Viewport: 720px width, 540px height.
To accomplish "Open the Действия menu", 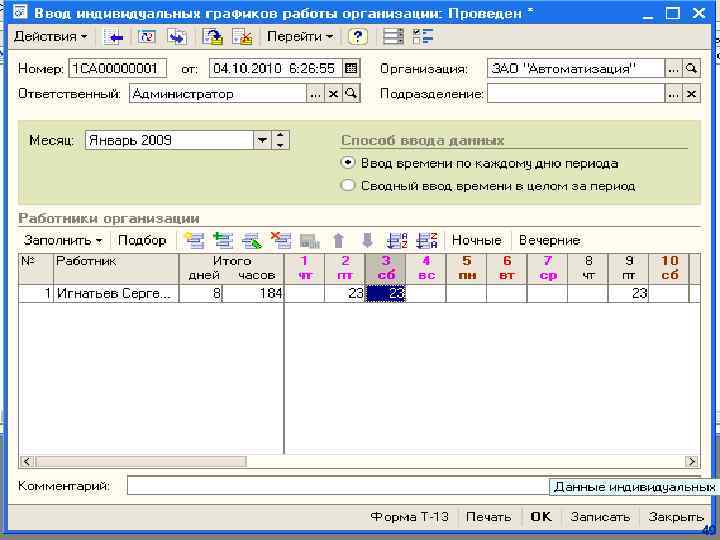I will click(50, 37).
